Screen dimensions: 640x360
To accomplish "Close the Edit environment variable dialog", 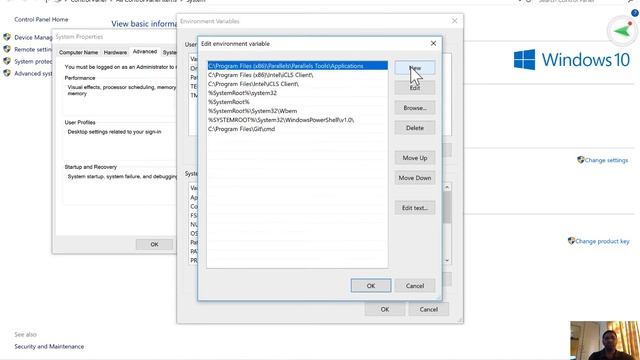I will (433, 43).
